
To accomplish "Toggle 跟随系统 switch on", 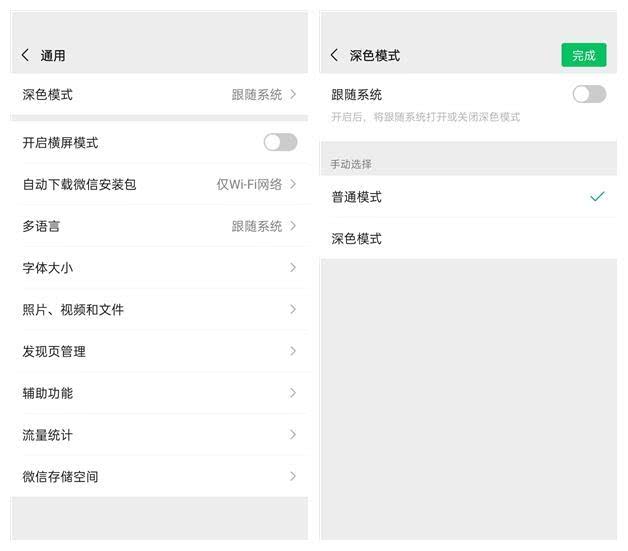I will [589, 95].
